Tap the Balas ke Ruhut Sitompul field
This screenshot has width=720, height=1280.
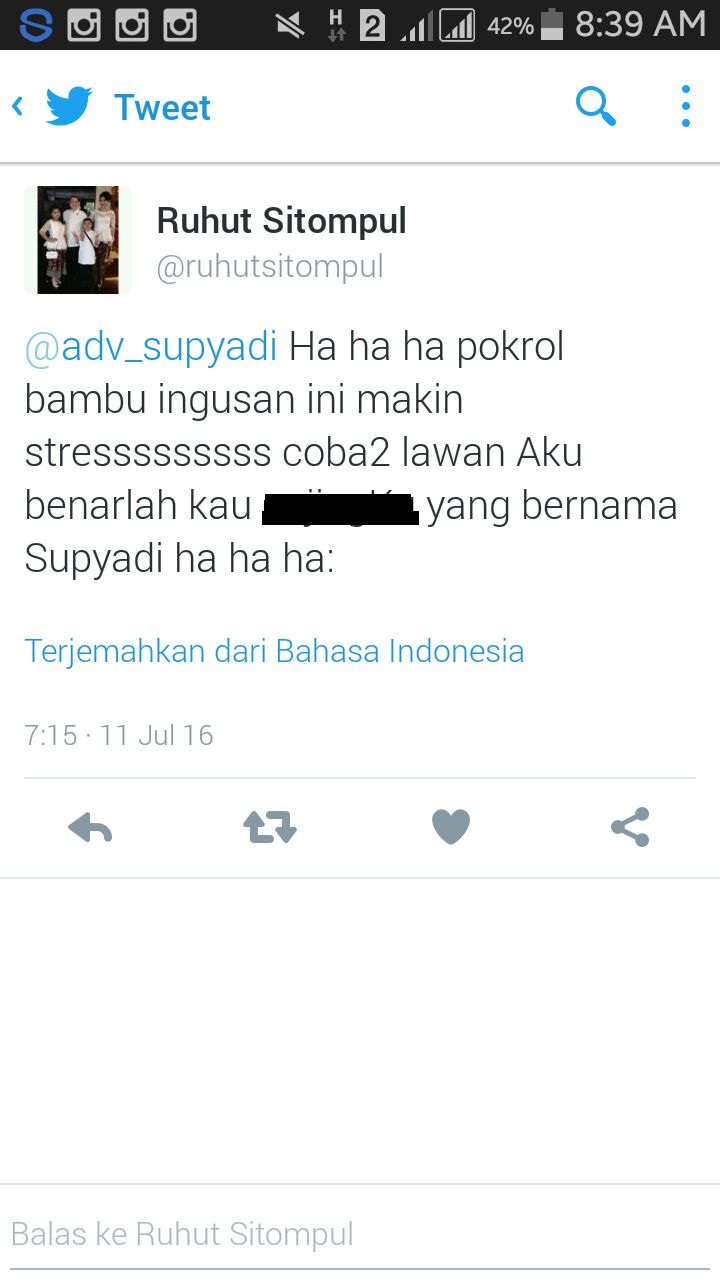click(360, 1234)
